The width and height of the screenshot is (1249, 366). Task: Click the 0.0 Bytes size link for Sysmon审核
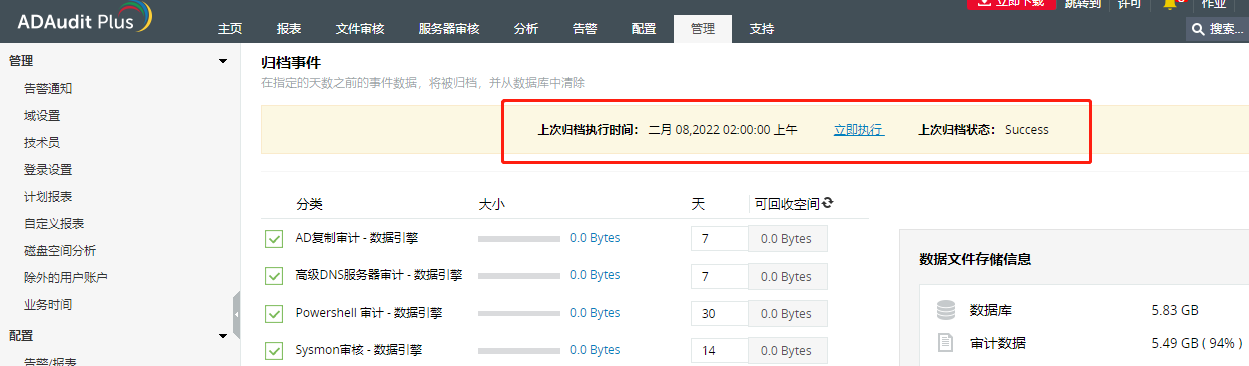coord(595,350)
